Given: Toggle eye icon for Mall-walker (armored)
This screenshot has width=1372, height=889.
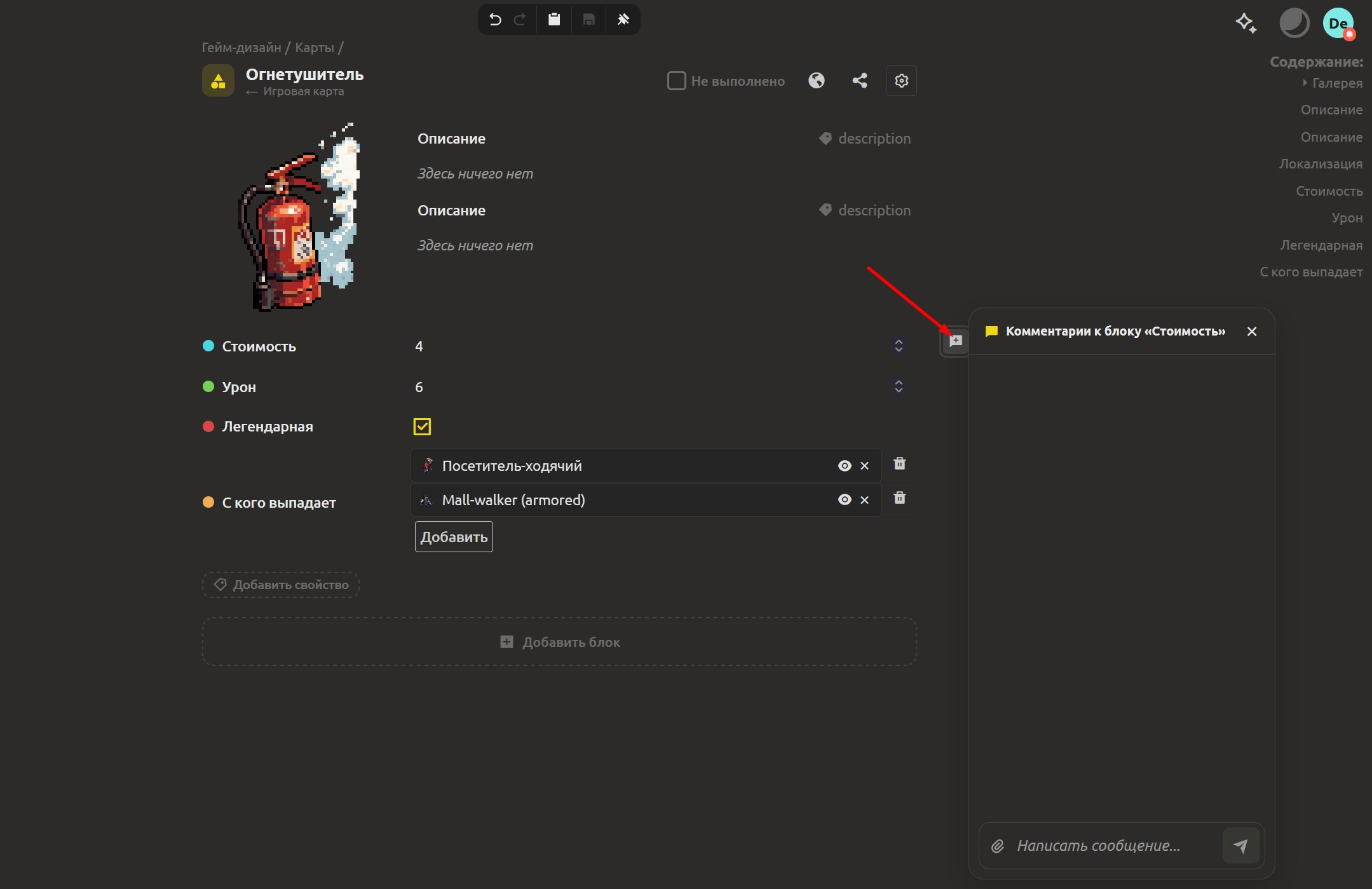Looking at the screenshot, I should pyautogui.click(x=845, y=500).
